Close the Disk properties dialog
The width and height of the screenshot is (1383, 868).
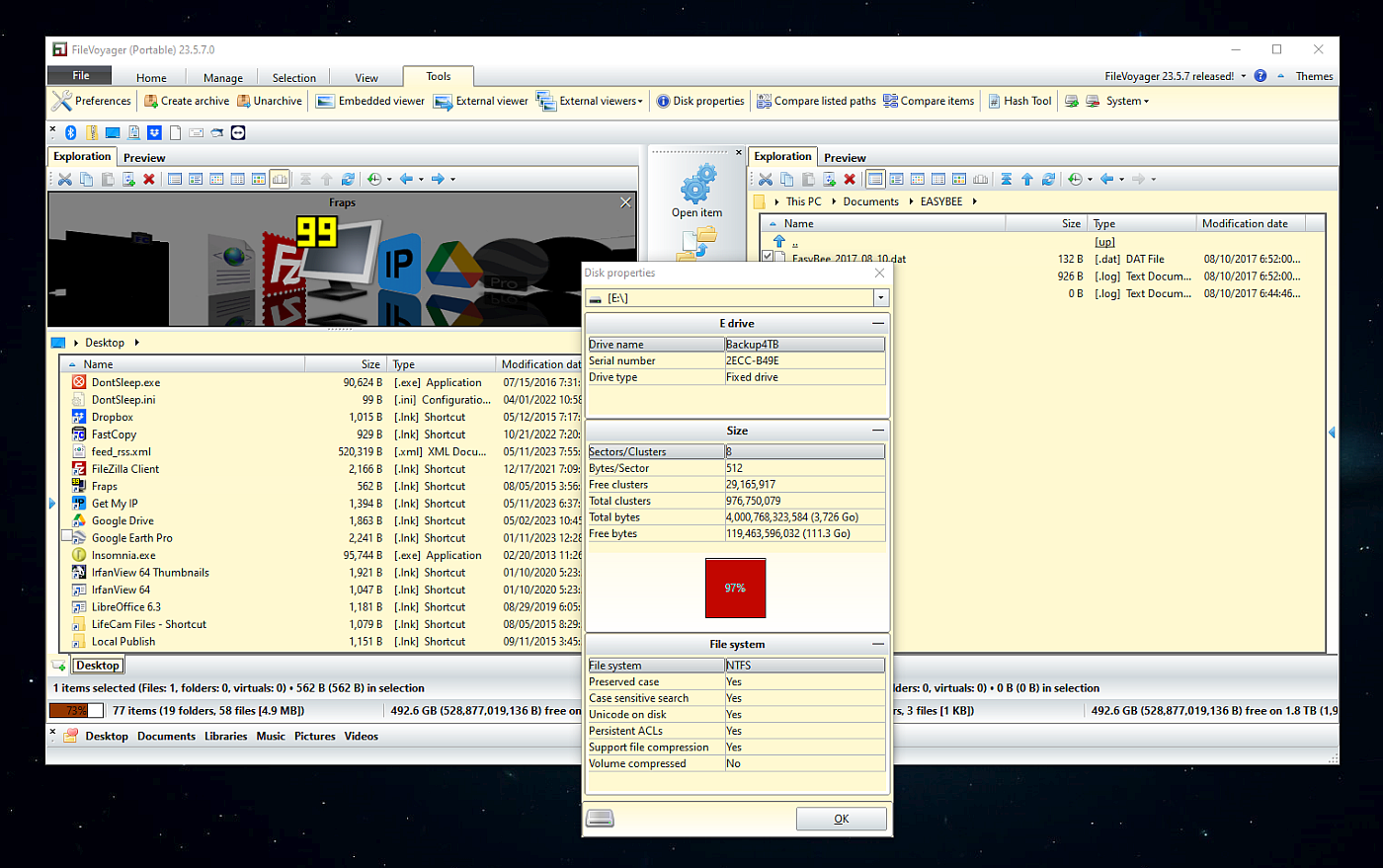pos(880,273)
